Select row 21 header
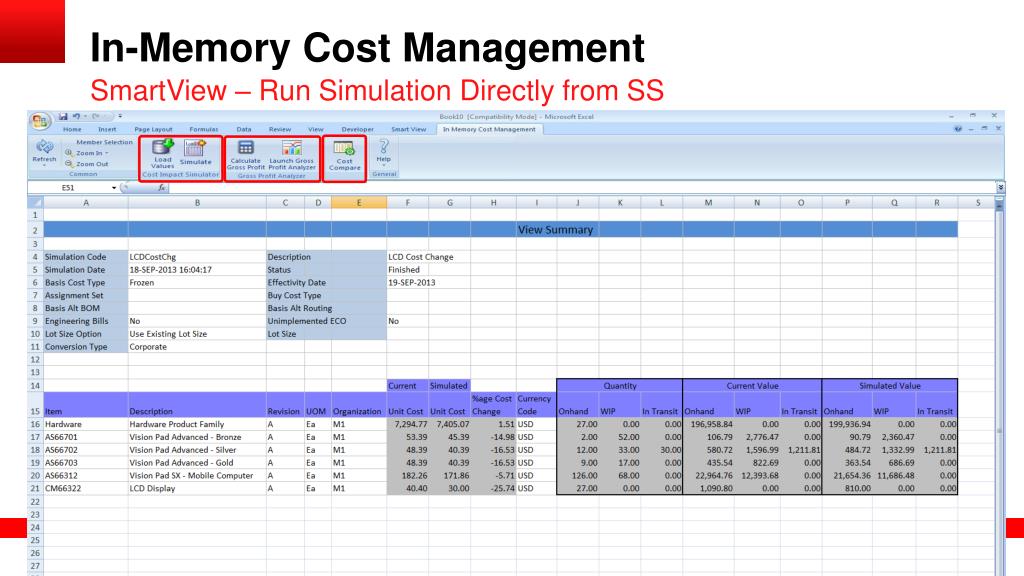Viewport: 1024px width, 576px height. 35,488
